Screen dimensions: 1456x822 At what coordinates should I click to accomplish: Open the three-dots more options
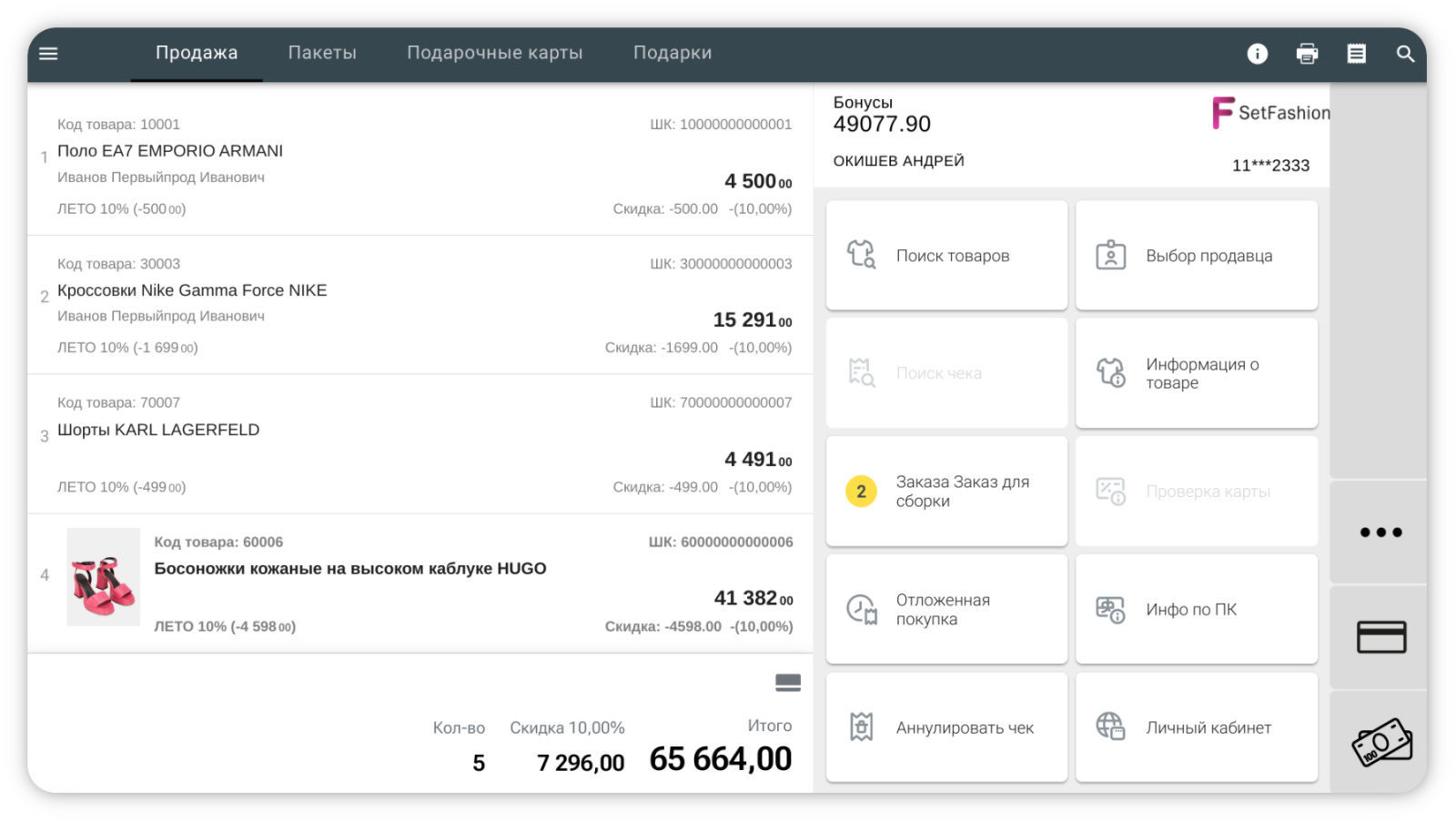(x=1380, y=533)
